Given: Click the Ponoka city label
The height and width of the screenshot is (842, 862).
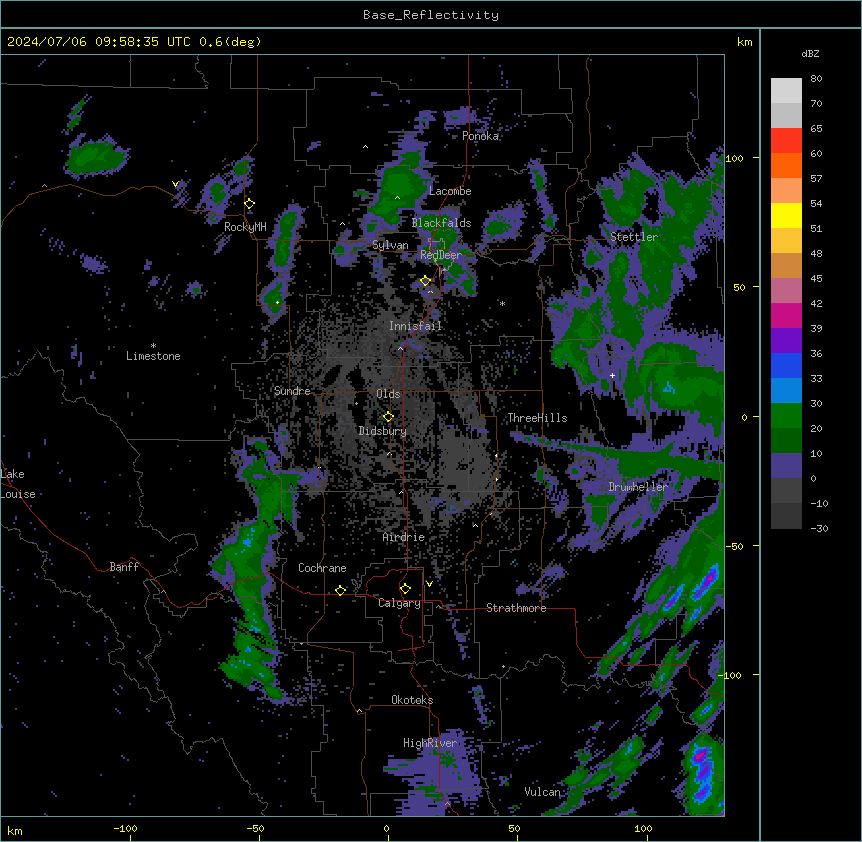Looking at the screenshot, I should [x=480, y=136].
